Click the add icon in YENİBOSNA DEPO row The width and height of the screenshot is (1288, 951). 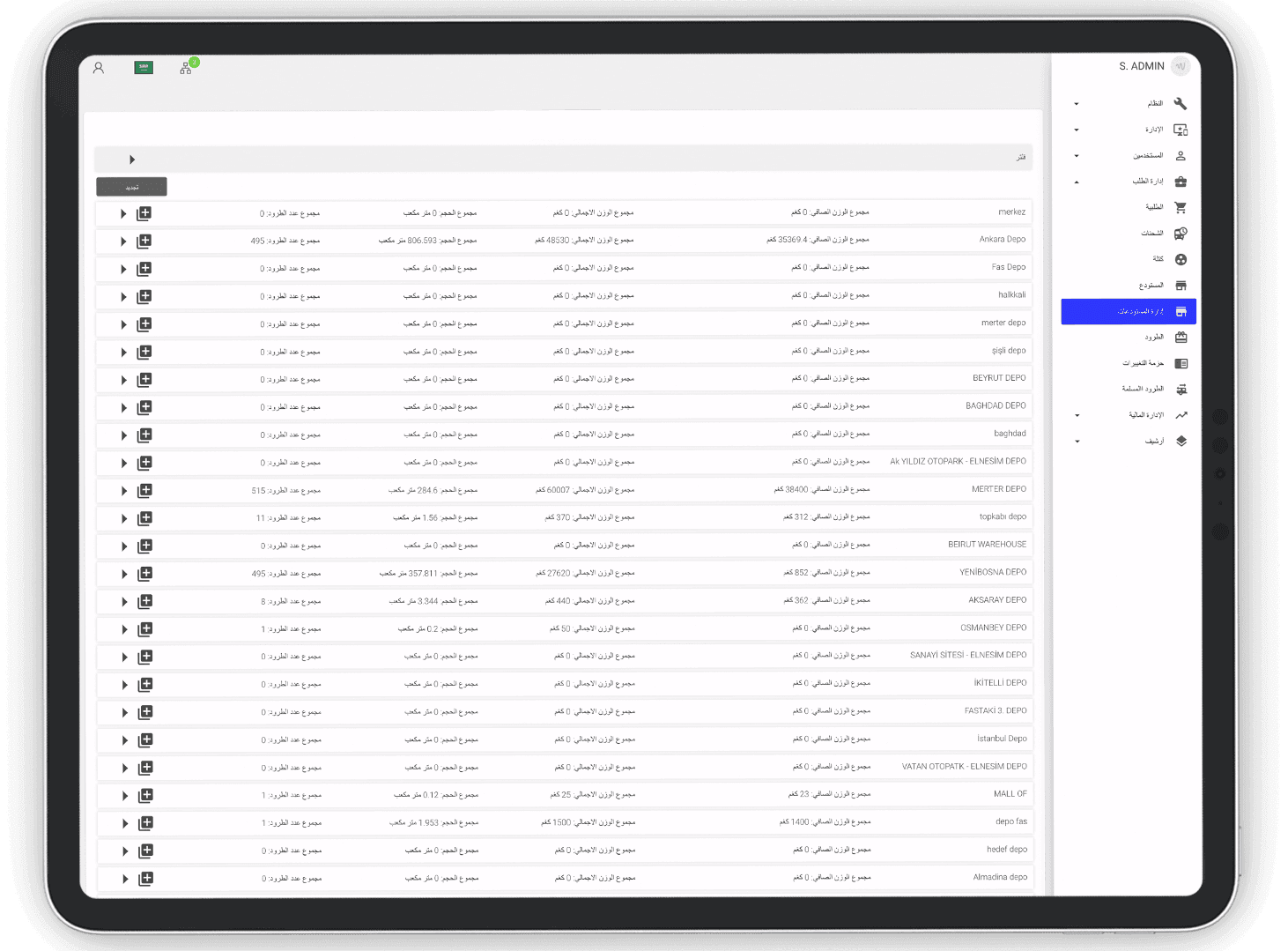145,574
